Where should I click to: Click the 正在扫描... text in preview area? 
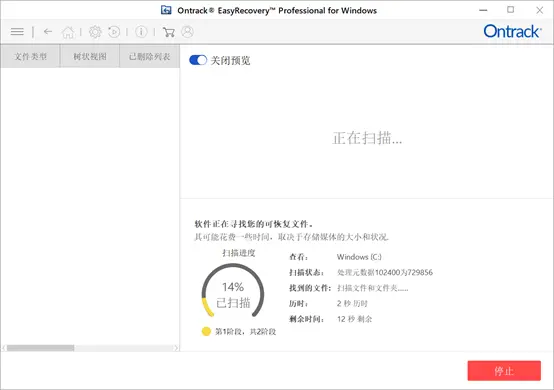point(367,138)
